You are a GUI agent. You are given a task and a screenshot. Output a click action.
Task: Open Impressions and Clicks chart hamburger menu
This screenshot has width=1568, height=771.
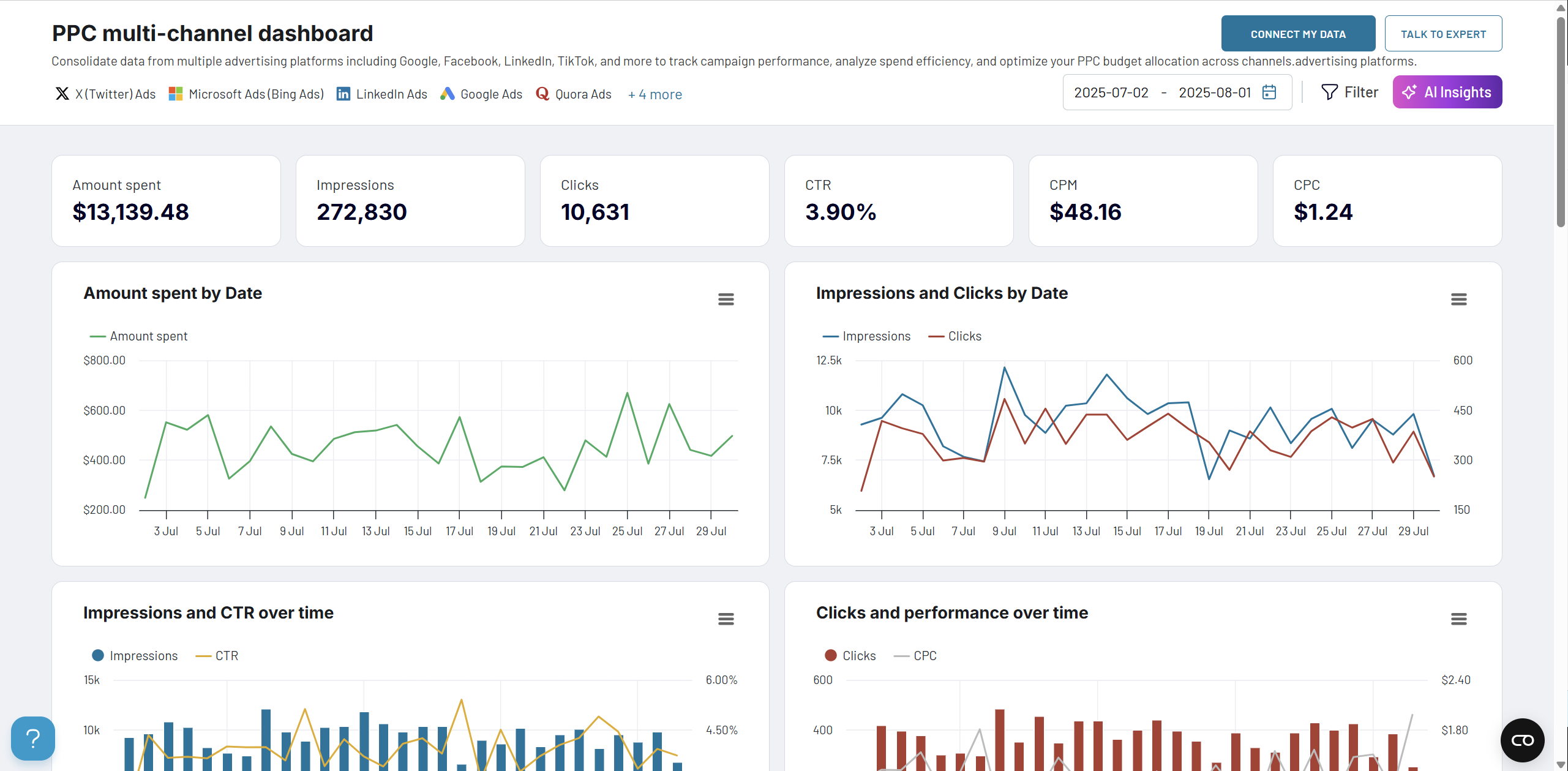point(1458,299)
